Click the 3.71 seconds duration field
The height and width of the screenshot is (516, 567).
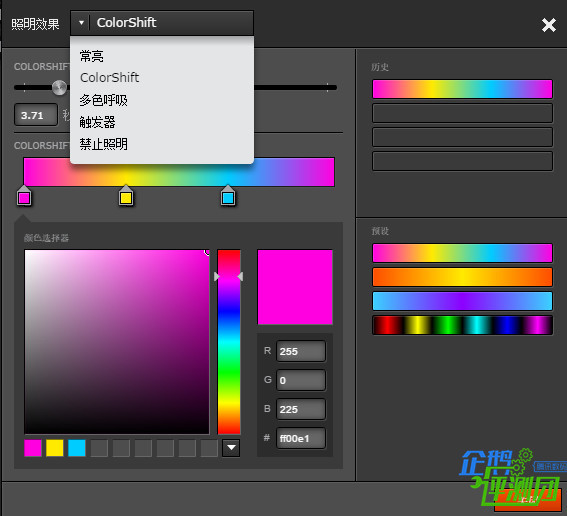click(36, 115)
